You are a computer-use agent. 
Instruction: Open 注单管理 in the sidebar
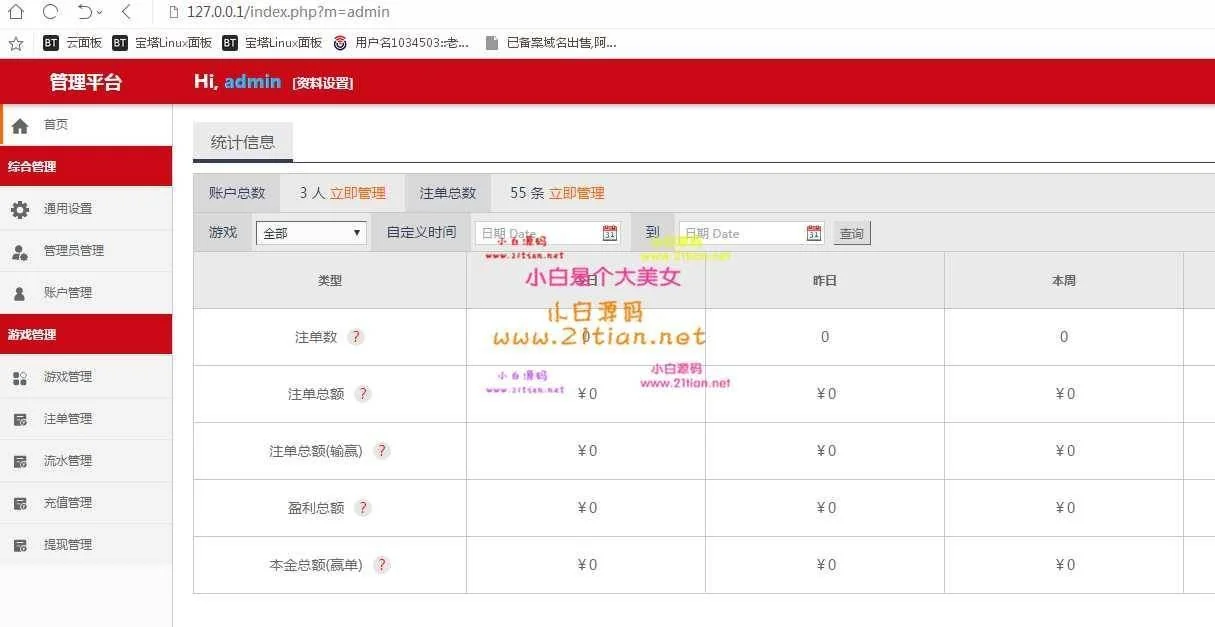tap(68, 419)
